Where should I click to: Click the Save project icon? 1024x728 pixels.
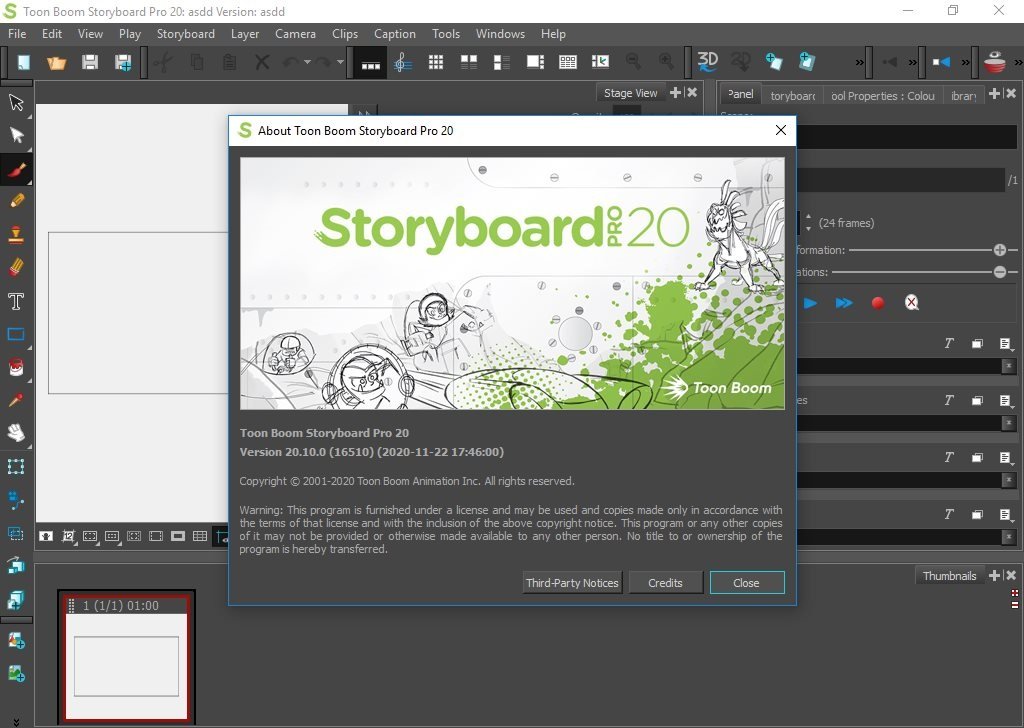pyautogui.click(x=90, y=62)
